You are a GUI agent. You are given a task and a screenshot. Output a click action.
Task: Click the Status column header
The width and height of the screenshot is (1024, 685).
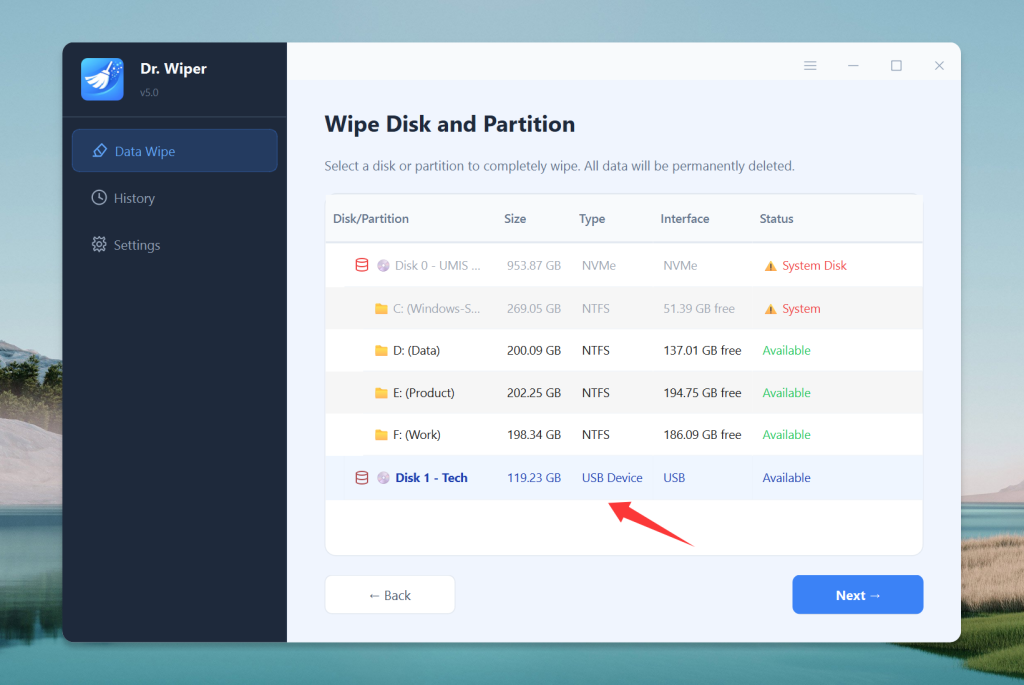click(x=776, y=219)
